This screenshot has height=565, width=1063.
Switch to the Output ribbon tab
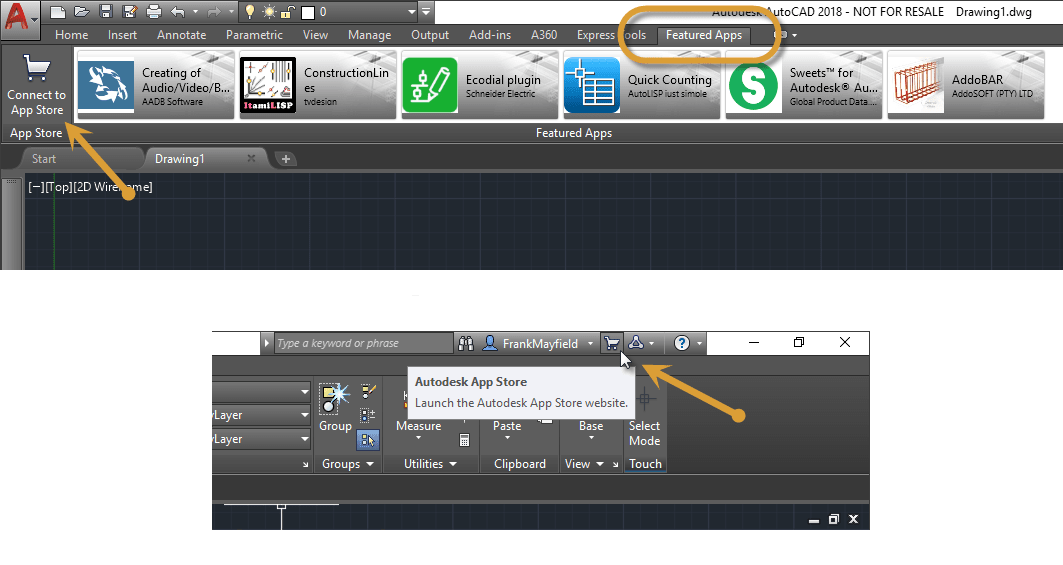coord(430,35)
